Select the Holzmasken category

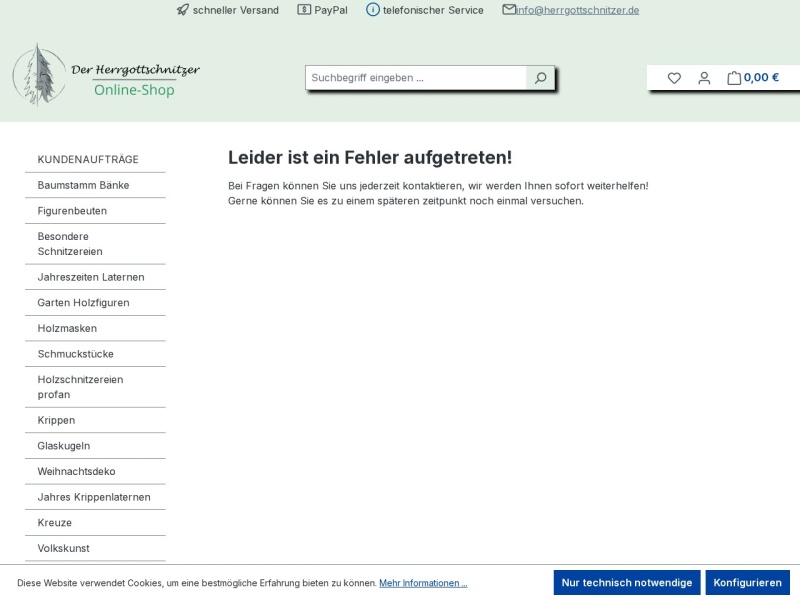(x=95, y=328)
